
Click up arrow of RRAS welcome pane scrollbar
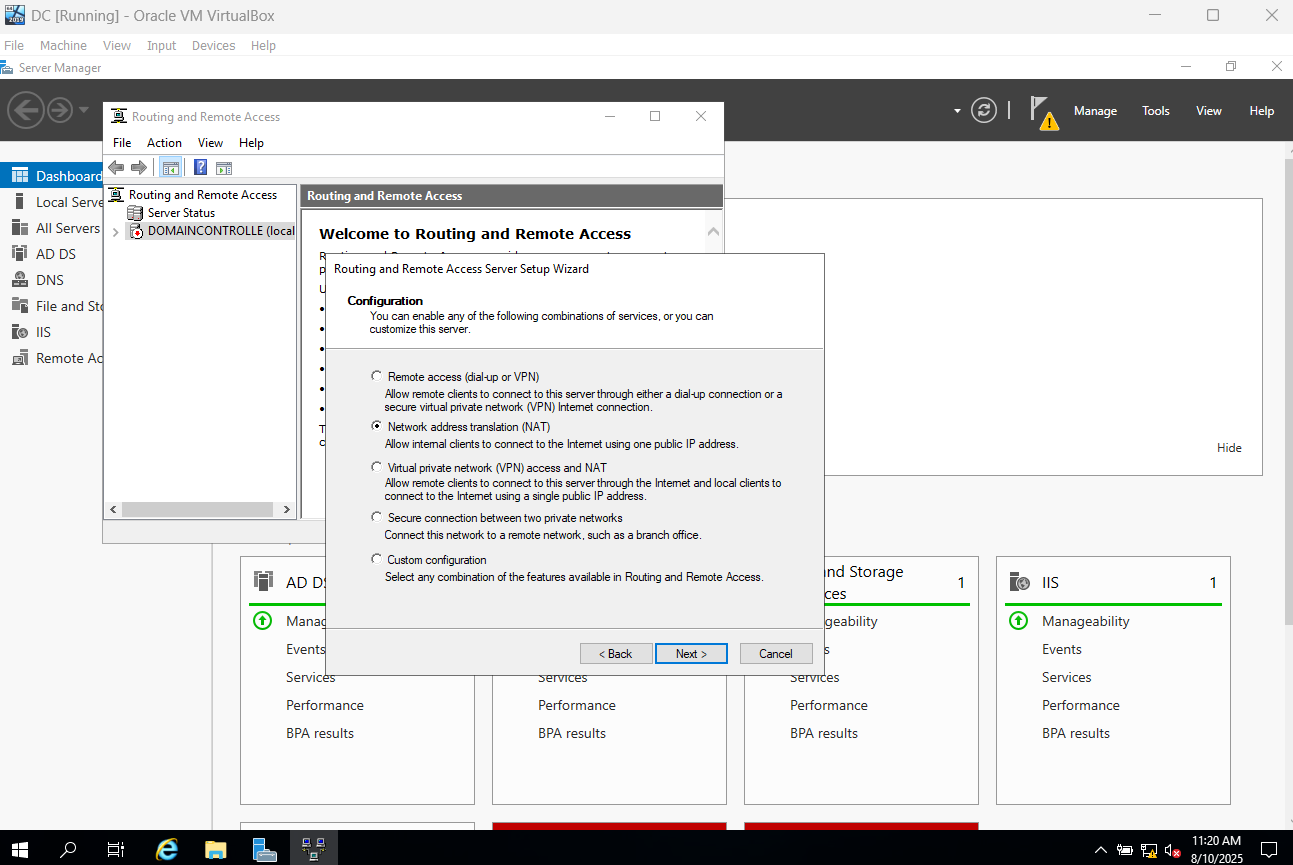pos(713,231)
